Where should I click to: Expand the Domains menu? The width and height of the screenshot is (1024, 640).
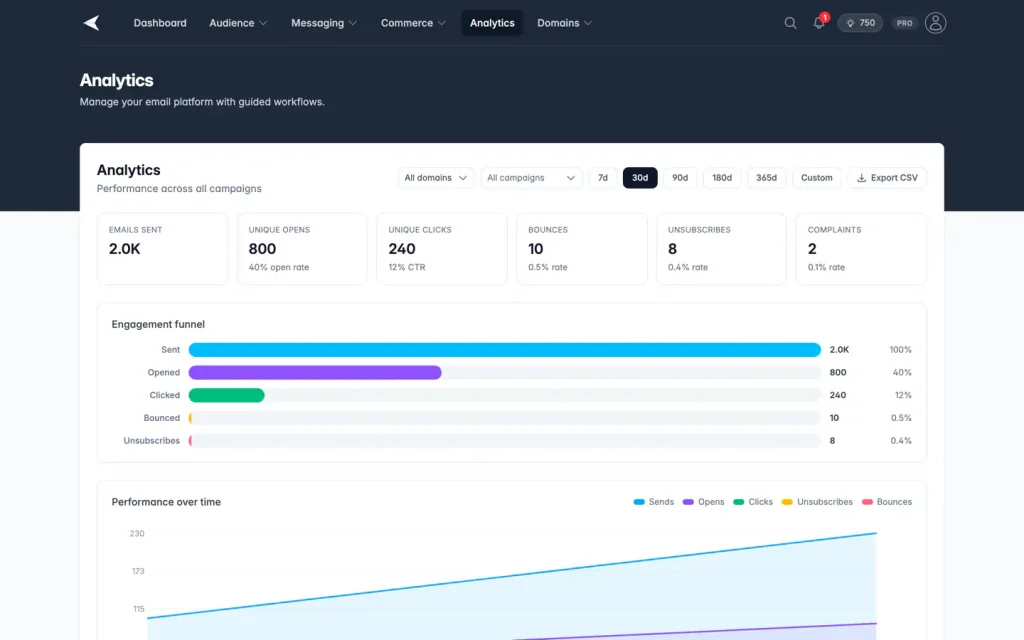tap(564, 23)
